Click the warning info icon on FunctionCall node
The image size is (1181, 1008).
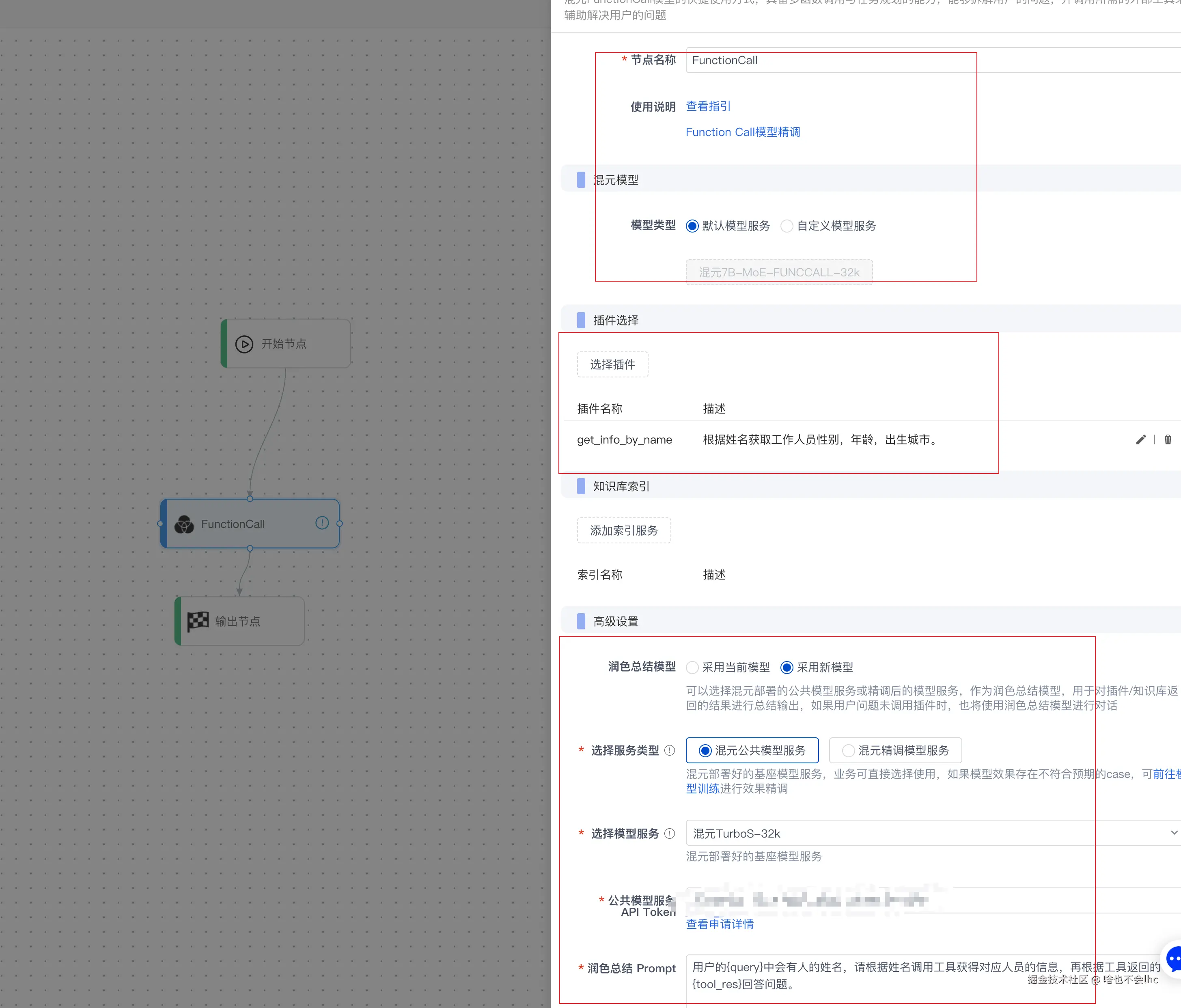pyautogui.click(x=322, y=523)
